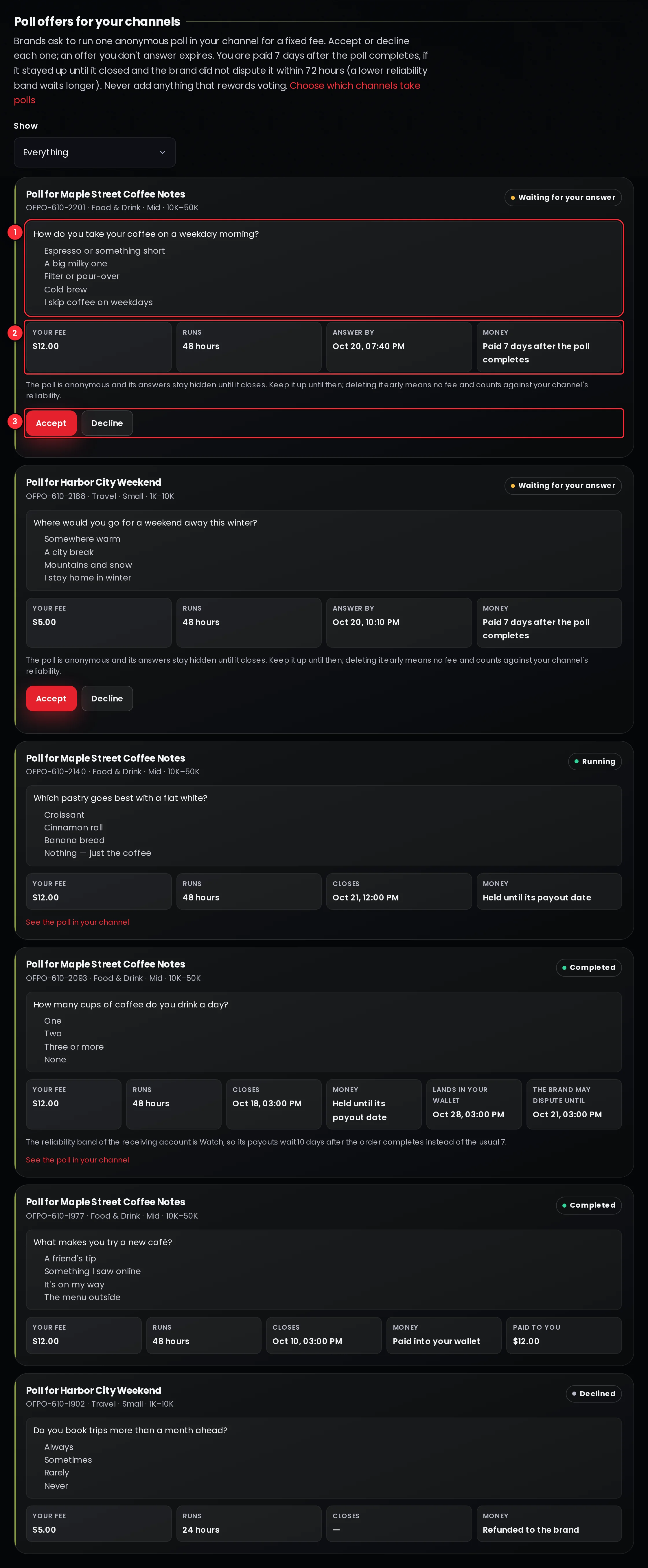Screen dimensions: 648x1568
Task: Accept the Harbor City Weekend $5.00 poll
Action: (x=51, y=698)
